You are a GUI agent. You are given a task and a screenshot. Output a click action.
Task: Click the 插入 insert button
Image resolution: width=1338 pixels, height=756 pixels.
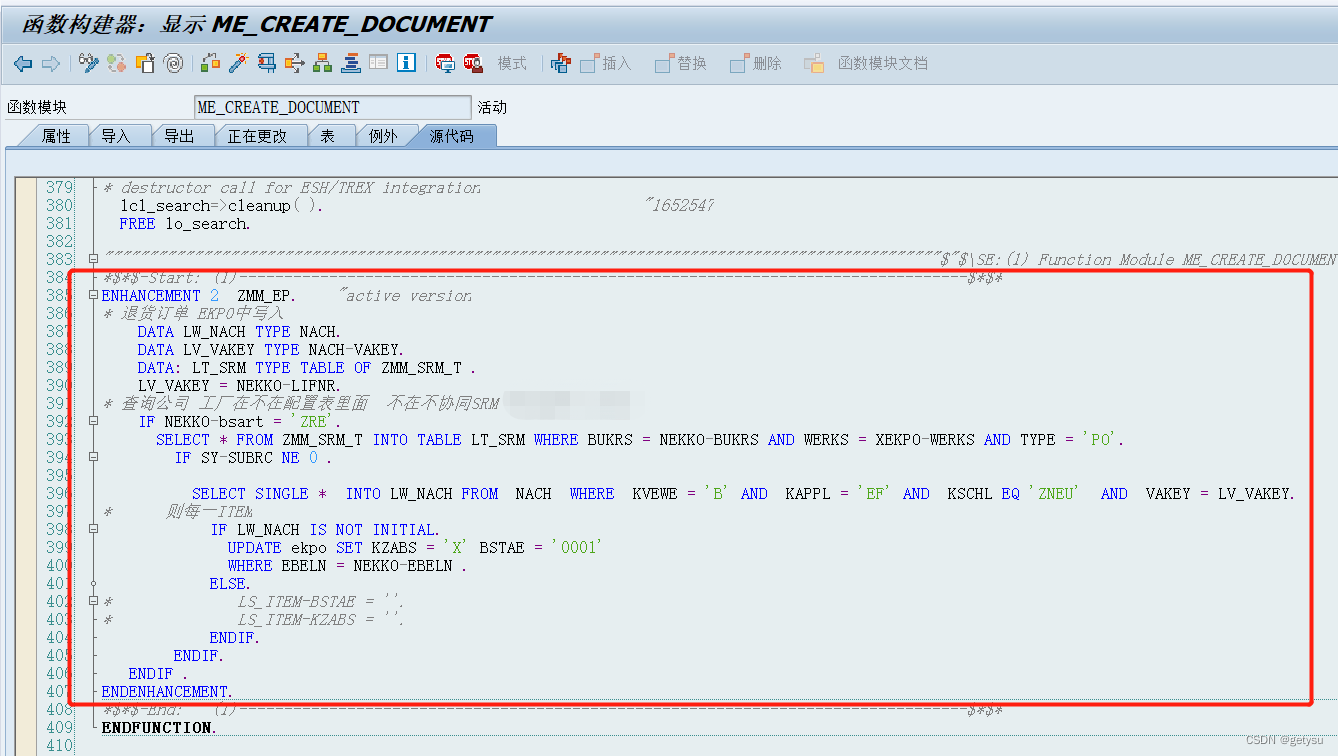point(606,63)
